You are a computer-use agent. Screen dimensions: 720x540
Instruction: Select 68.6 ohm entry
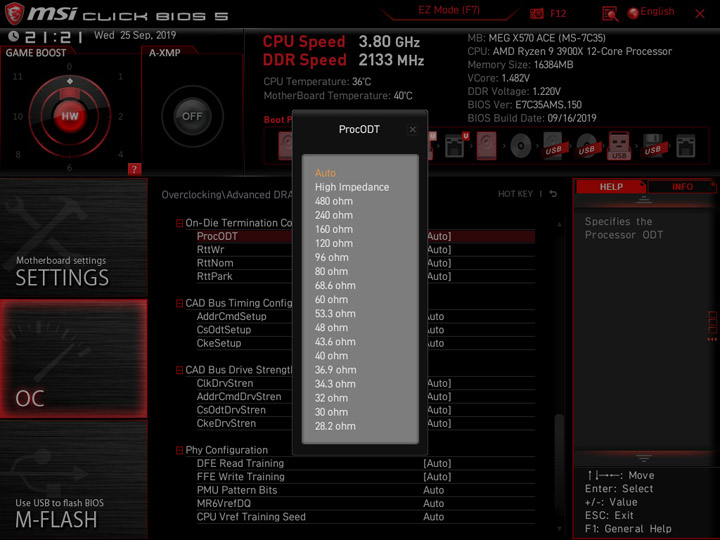(x=335, y=286)
